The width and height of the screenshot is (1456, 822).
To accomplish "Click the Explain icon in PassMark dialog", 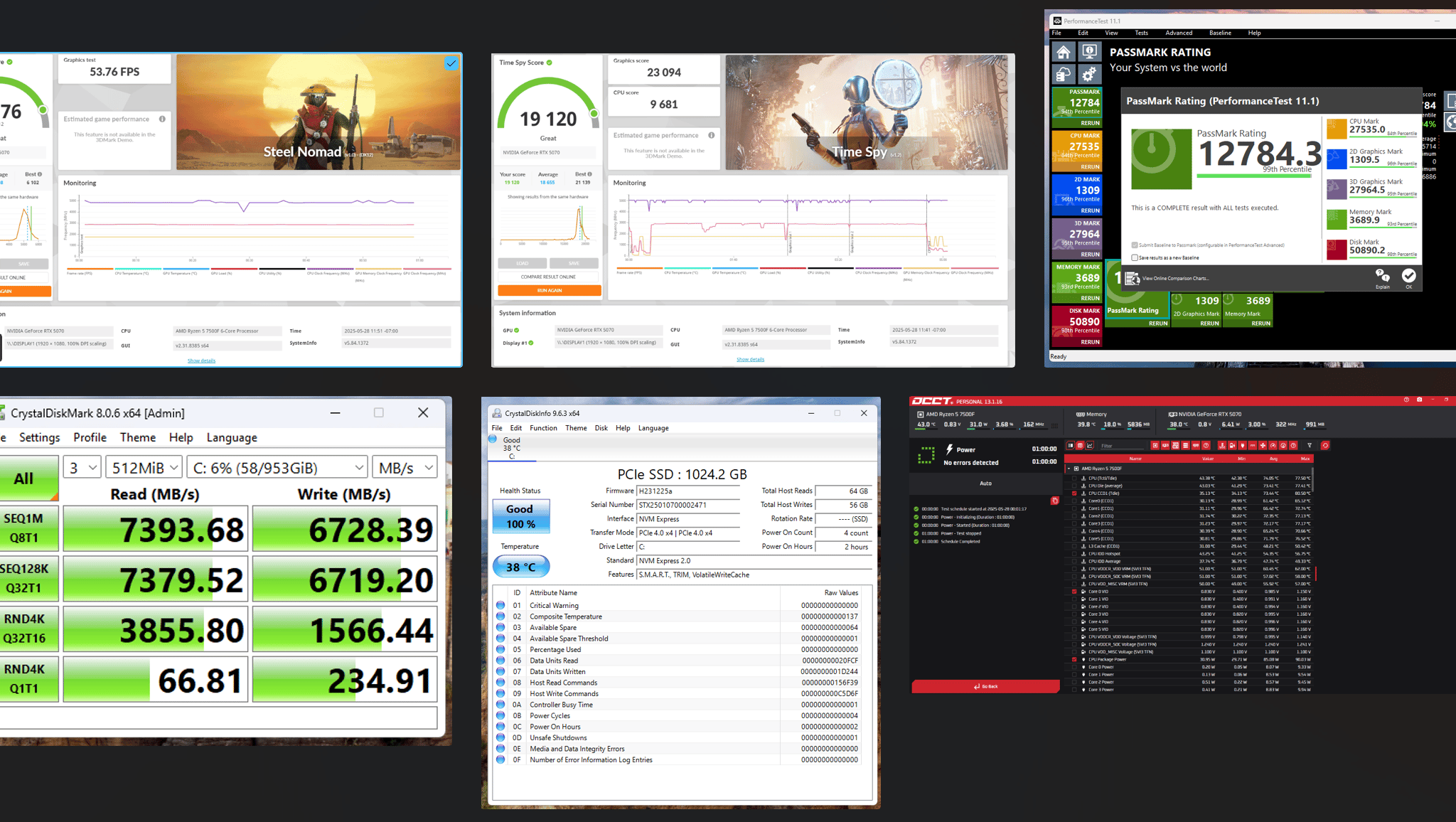I will (x=1382, y=278).
